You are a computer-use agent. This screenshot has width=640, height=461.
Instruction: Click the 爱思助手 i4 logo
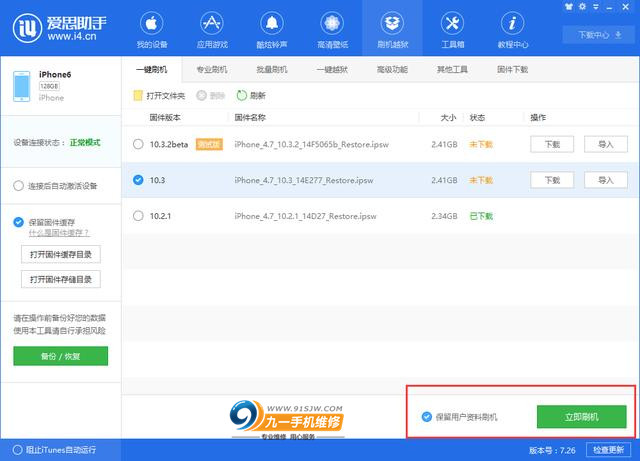(60, 28)
